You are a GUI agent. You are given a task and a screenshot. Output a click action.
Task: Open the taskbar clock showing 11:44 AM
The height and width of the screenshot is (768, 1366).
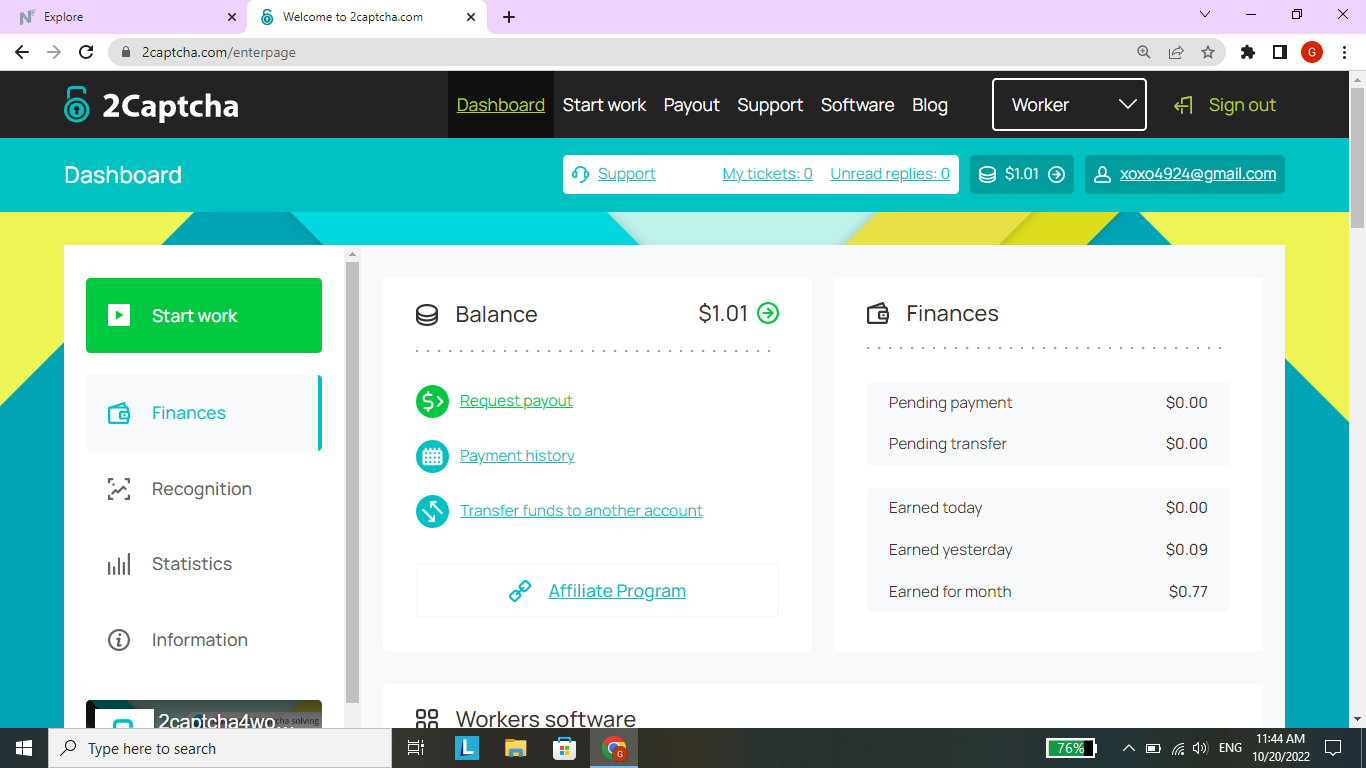[1281, 748]
